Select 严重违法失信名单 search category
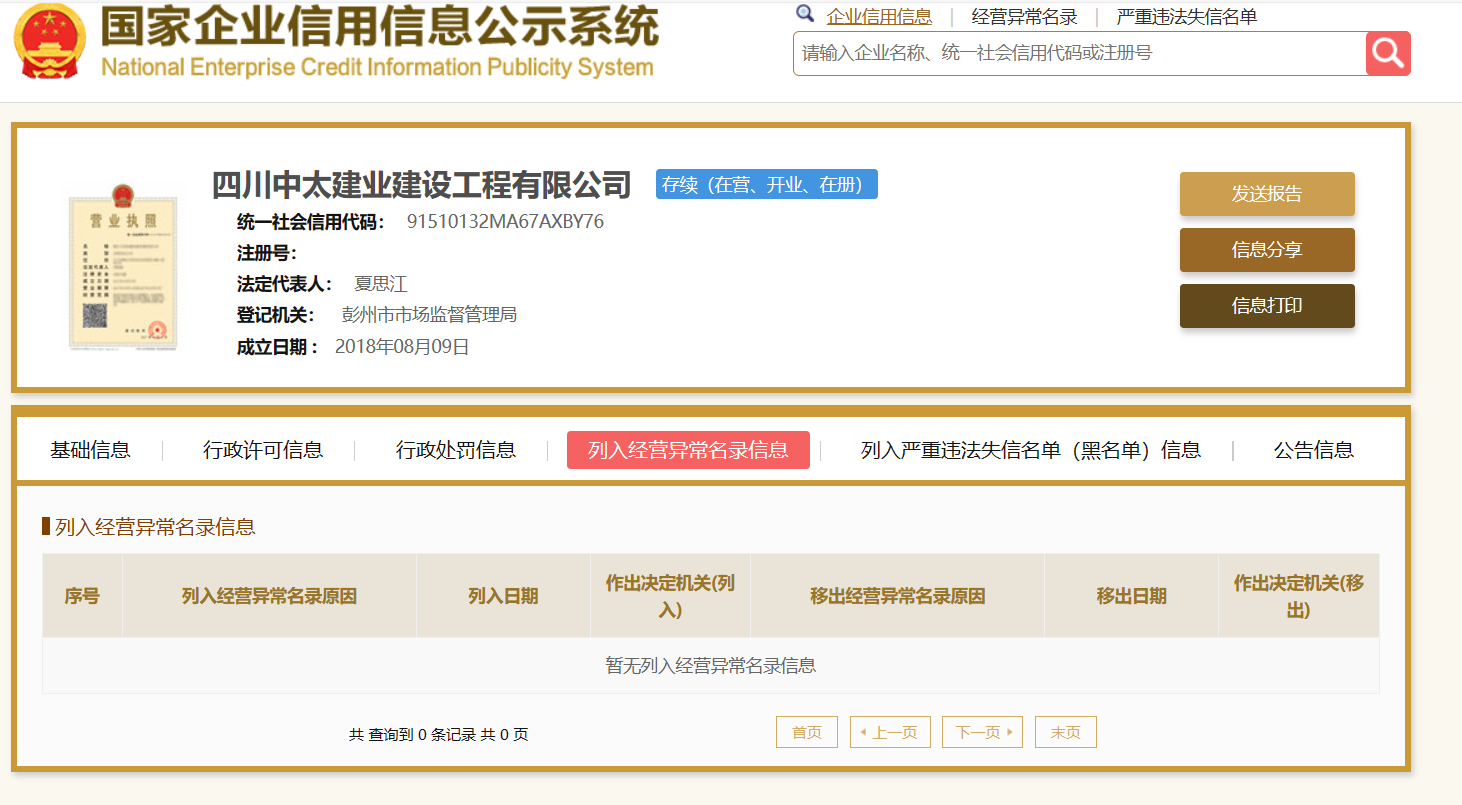The width and height of the screenshot is (1462, 805). (1187, 16)
